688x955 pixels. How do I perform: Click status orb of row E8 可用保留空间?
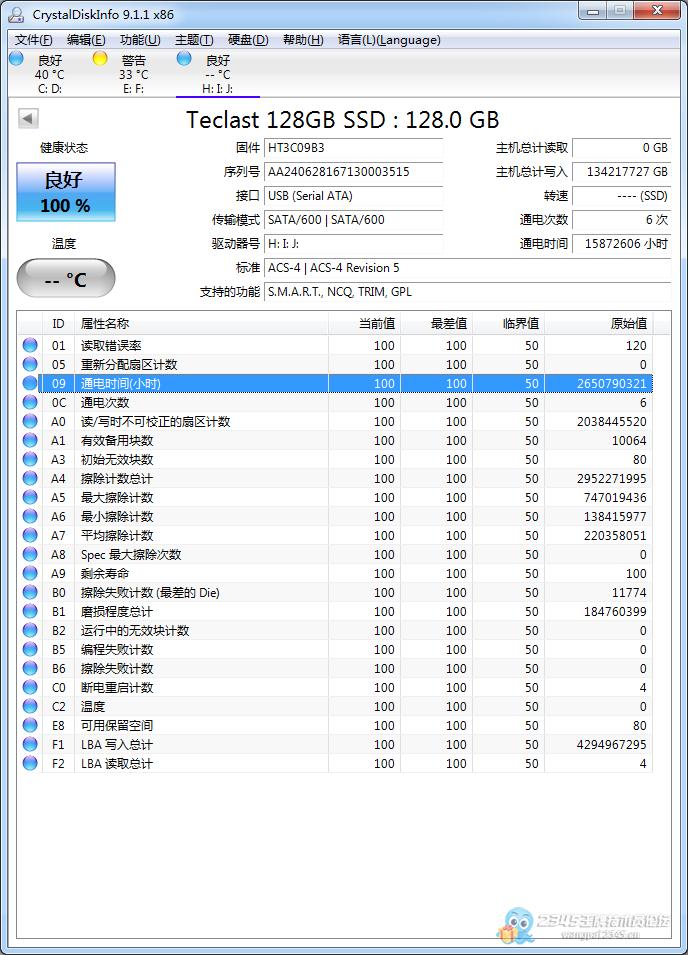click(x=30, y=725)
